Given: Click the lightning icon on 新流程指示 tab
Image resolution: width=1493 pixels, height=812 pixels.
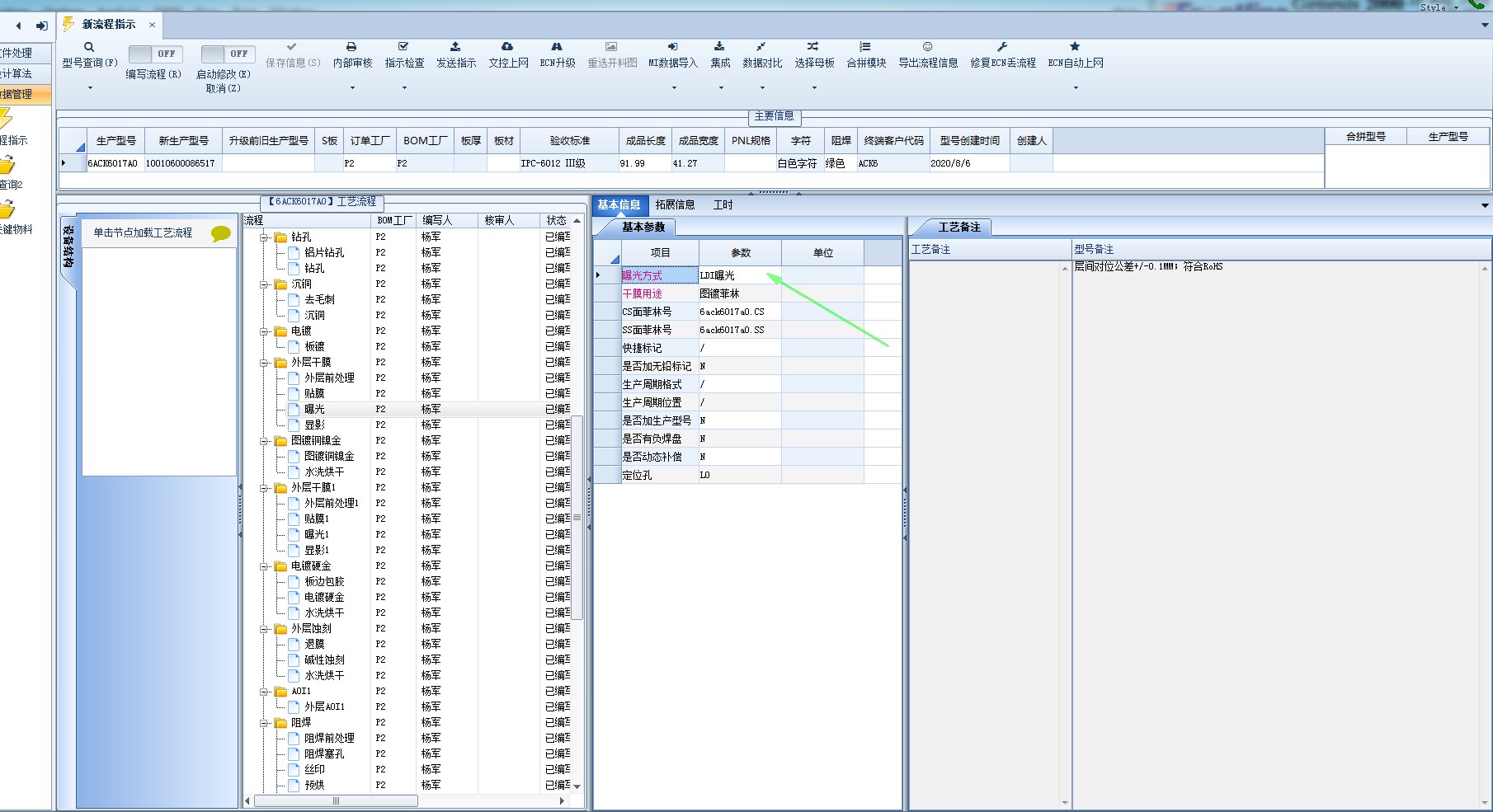Looking at the screenshot, I should 68,24.
